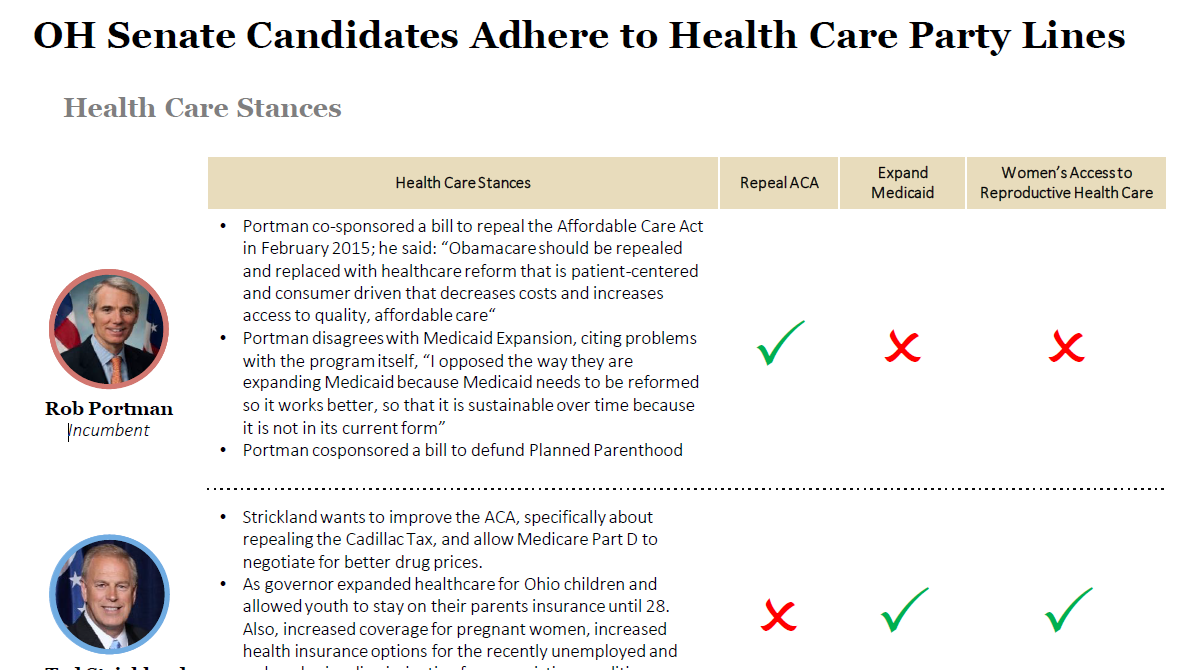
Task: Click the Rob Portman name label
Action: (109, 409)
